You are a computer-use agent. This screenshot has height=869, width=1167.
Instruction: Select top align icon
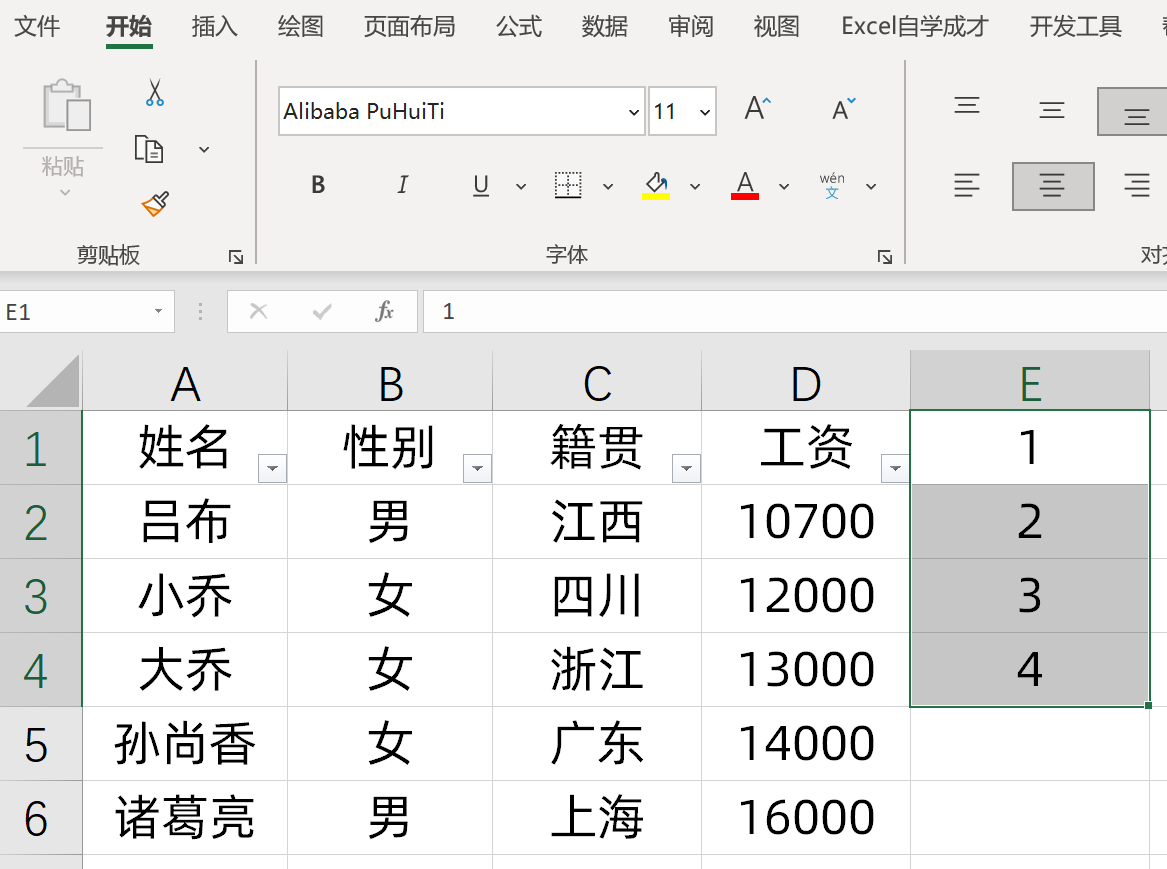click(967, 106)
